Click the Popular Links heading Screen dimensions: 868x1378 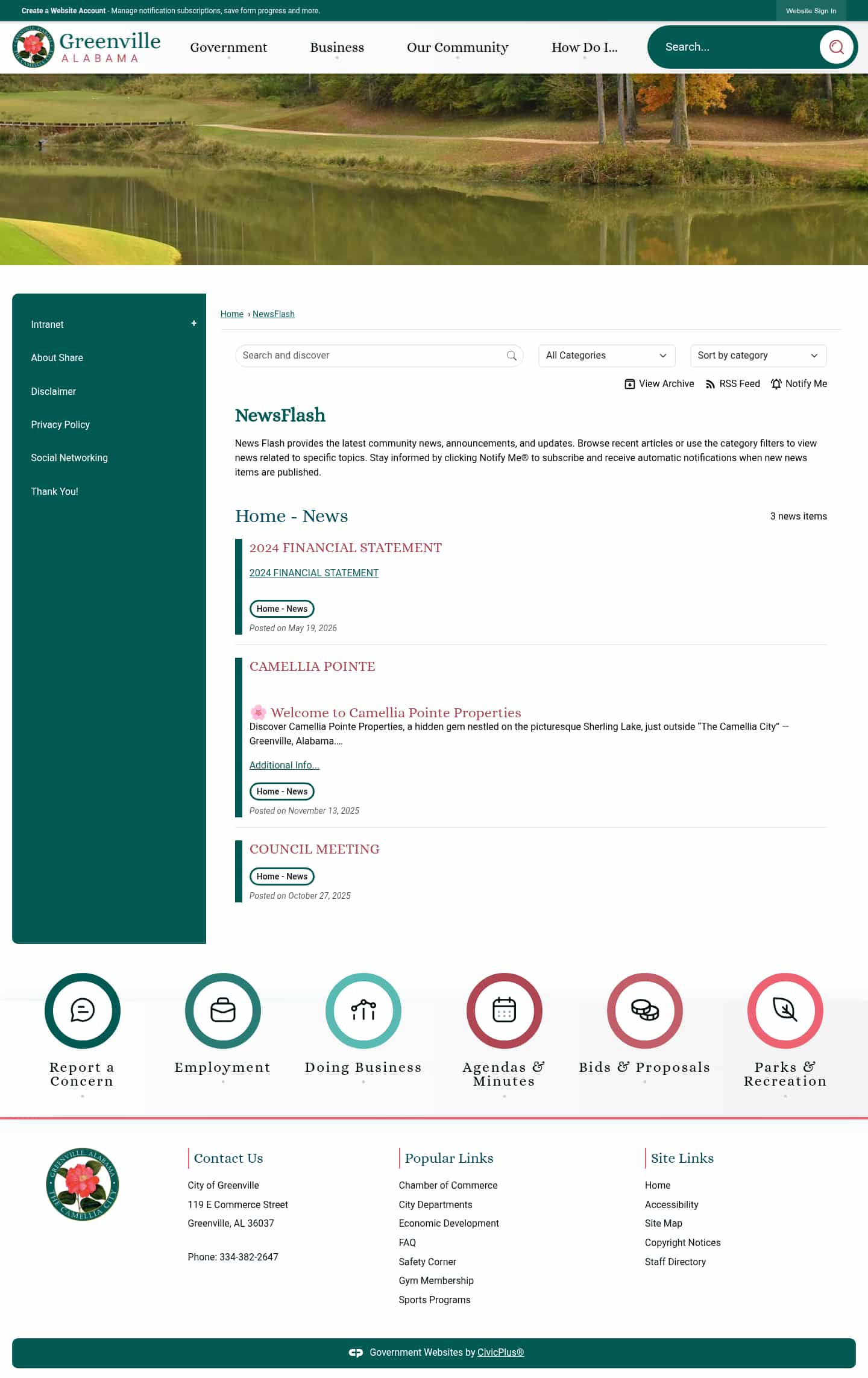click(449, 1159)
